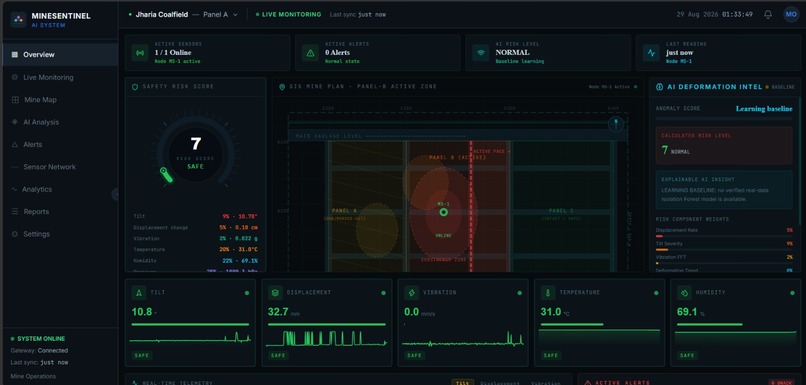Click the Calculated Risk Level box
Image resolution: width=806 pixels, height=385 pixels.
tap(724, 145)
